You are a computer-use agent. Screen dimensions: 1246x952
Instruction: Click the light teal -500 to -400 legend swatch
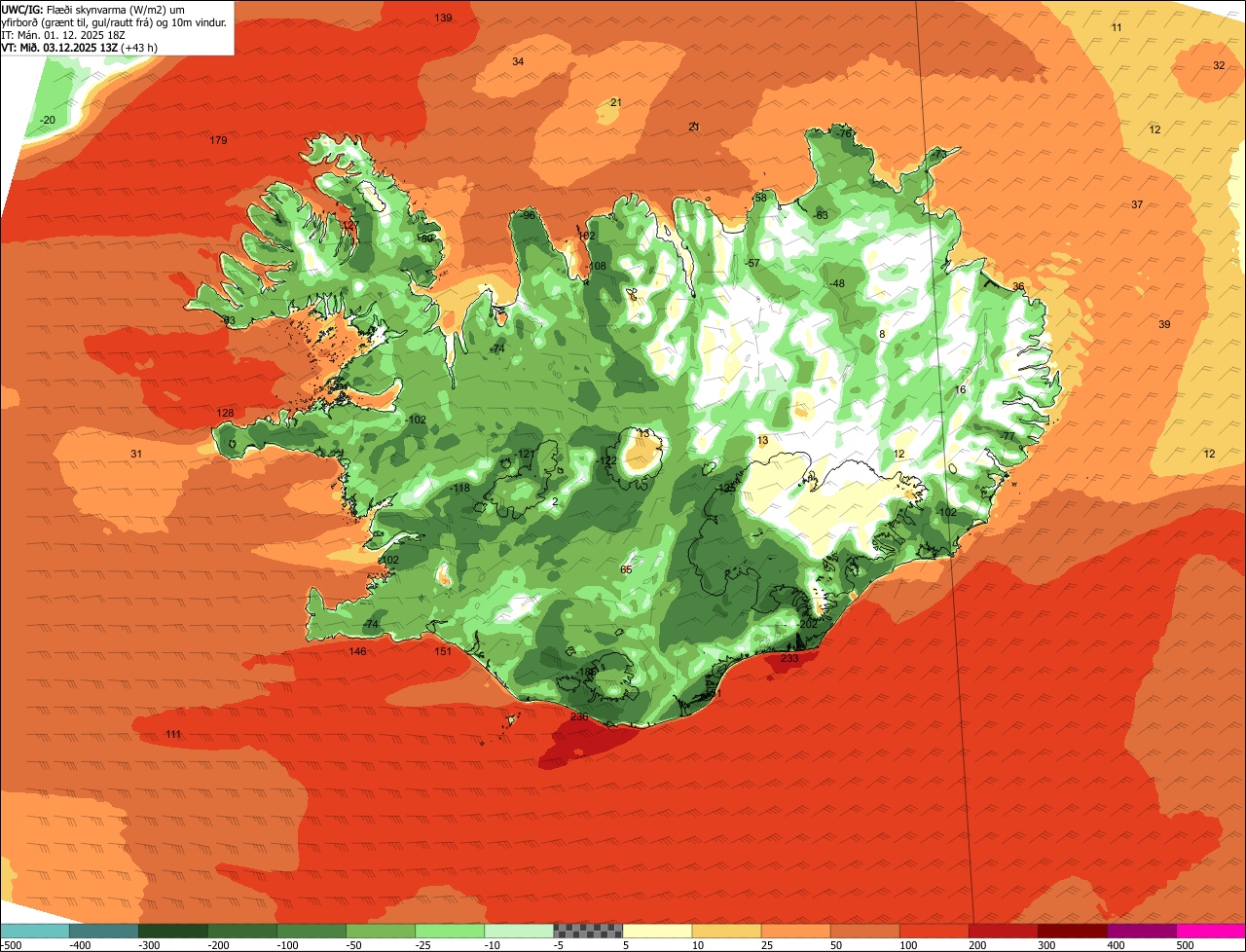35,931
